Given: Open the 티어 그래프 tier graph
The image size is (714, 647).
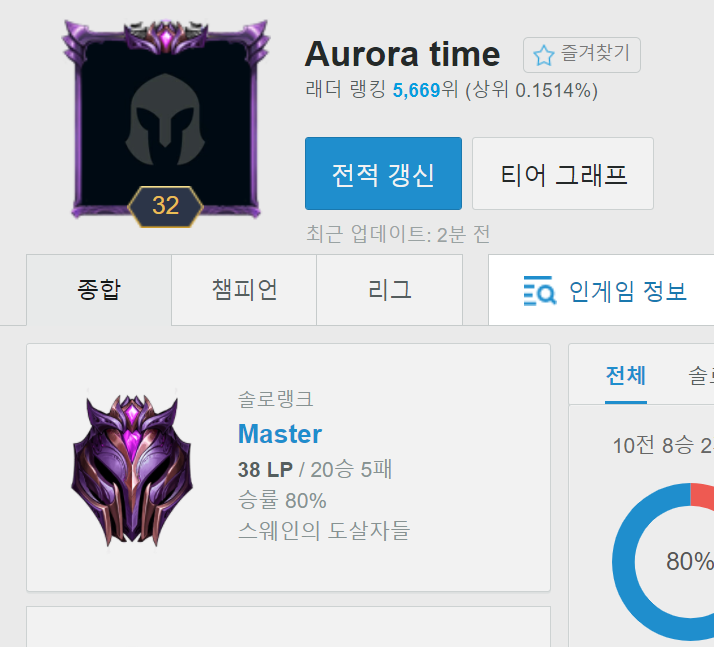Looking at the screenshot, I should 563,173.
